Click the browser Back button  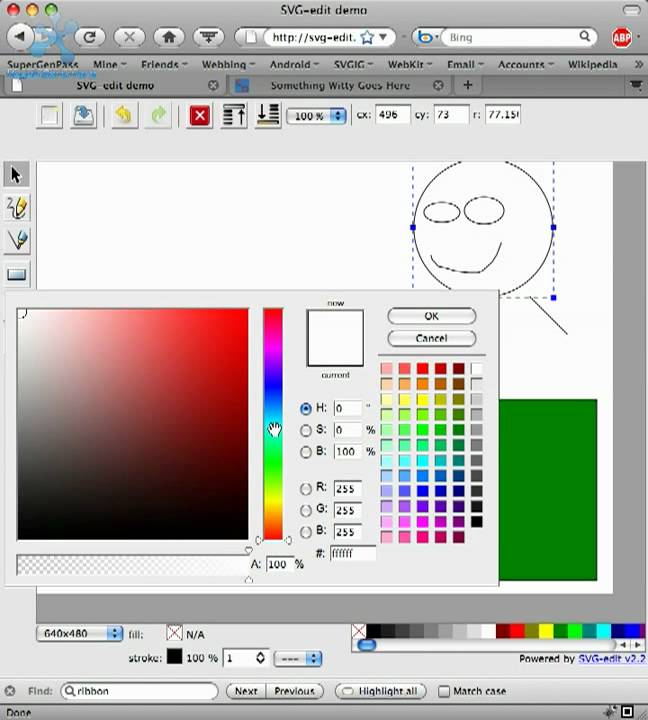(x=20, y=36)
